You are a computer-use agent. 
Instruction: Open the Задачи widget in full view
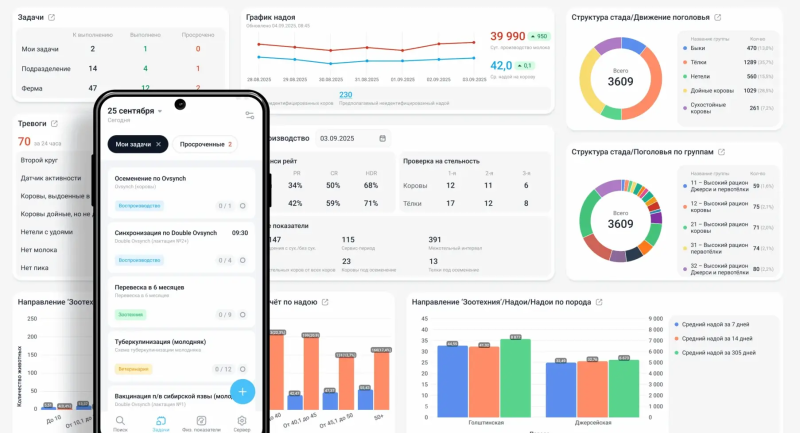(51, 18)
